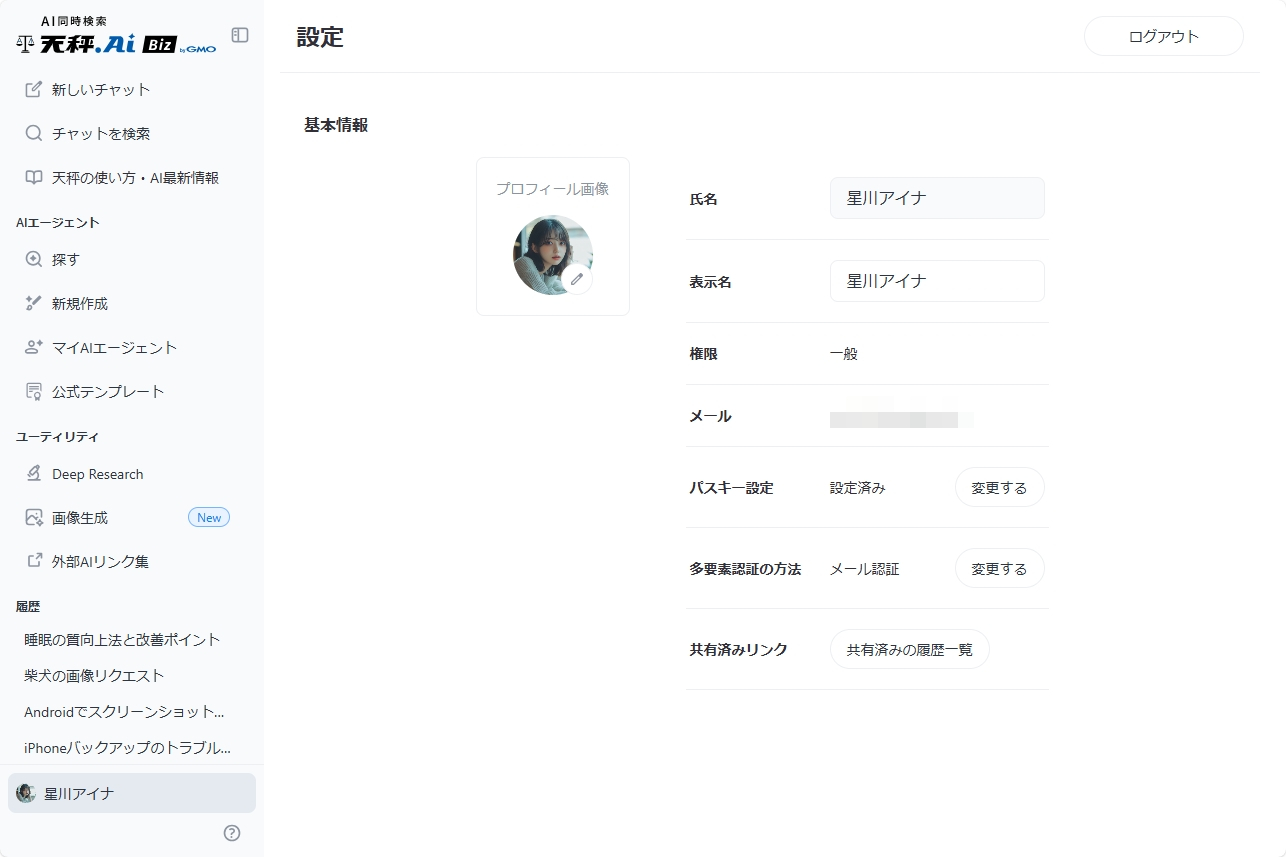
Task: Edit profile picture via the pencil icon
Action: [578, 281]
